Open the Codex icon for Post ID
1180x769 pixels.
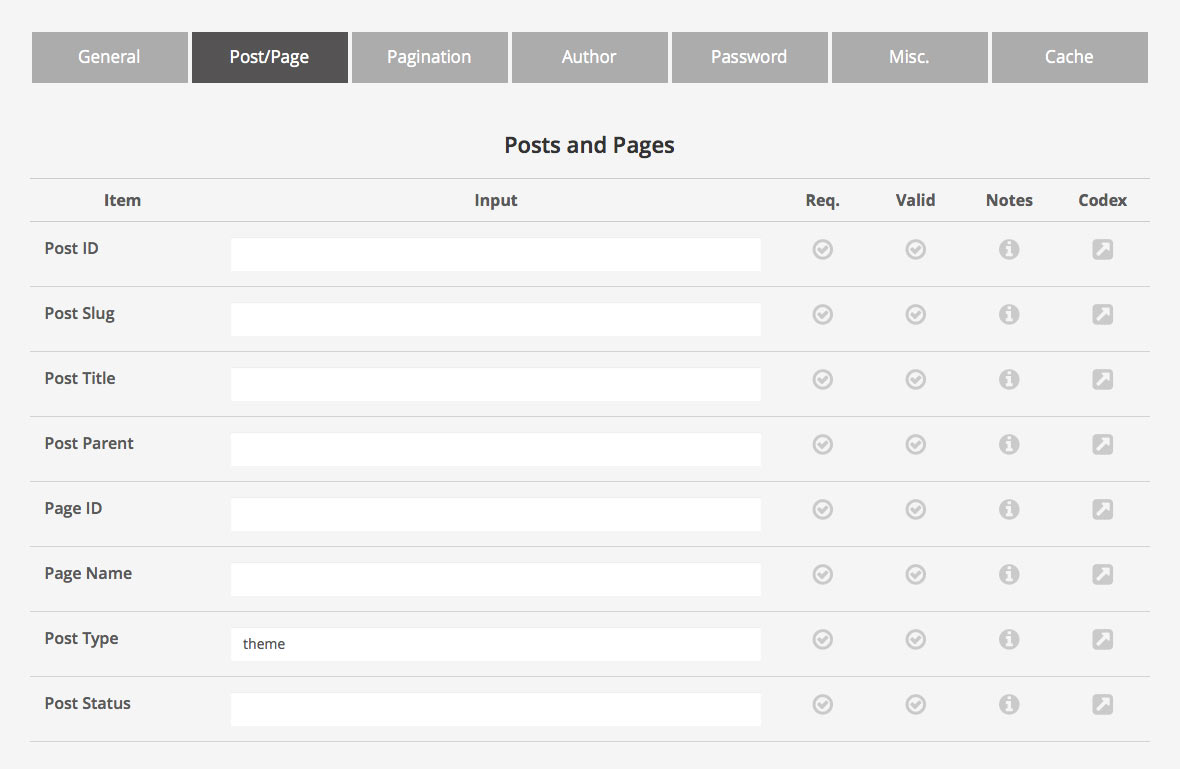pyautogui.click(x=1102, y=249)
